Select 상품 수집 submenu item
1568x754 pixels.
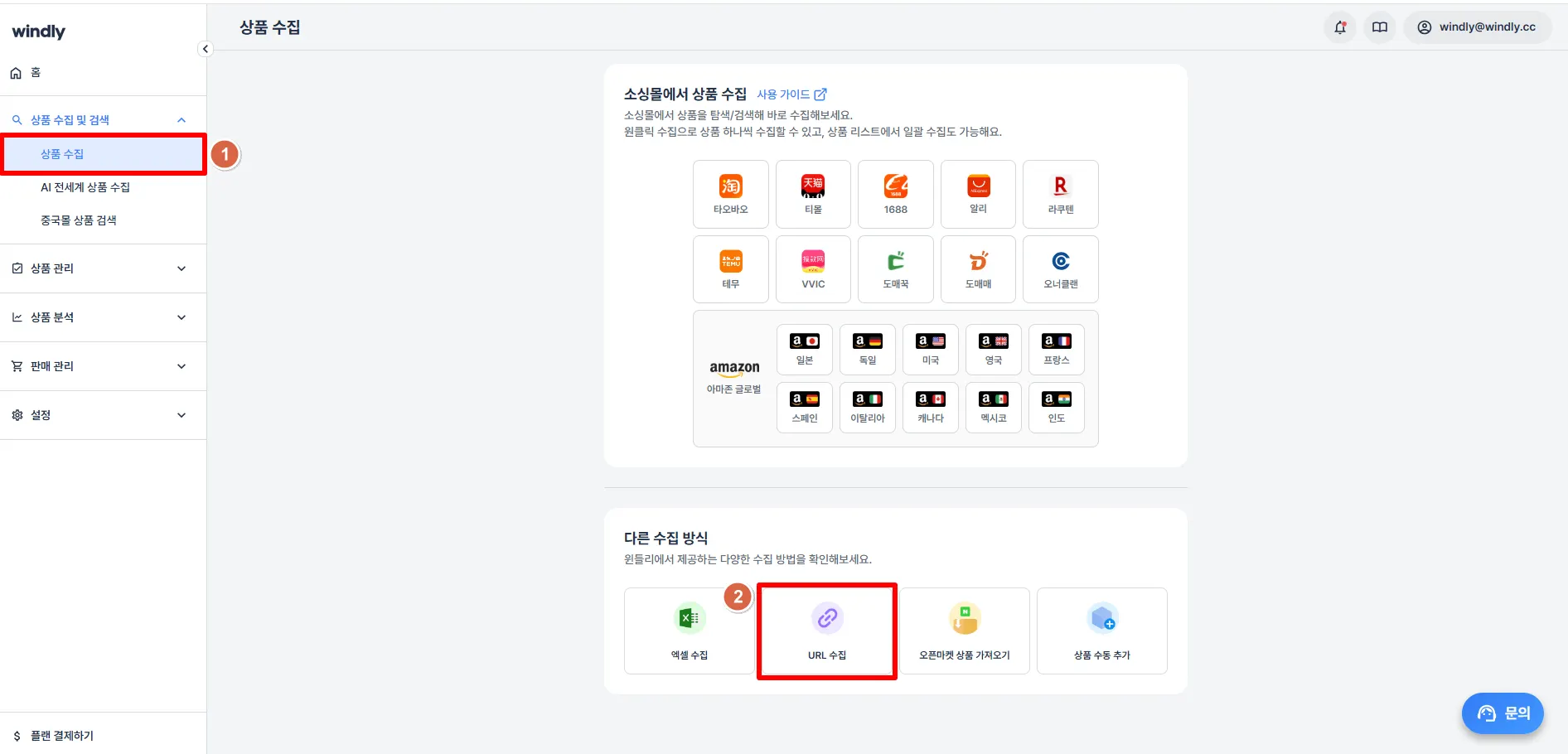[x=104, y=154]
